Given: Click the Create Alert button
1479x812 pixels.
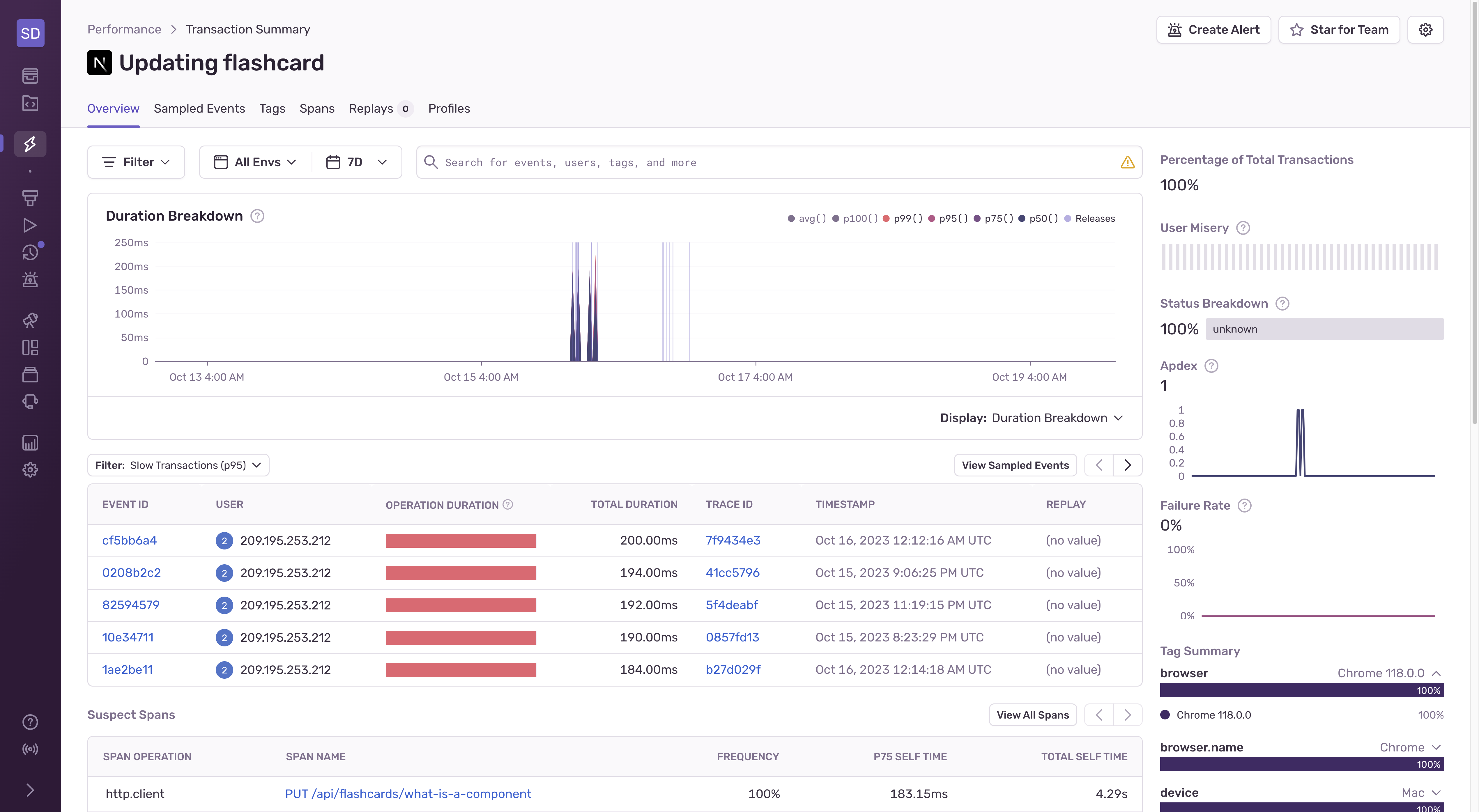Looking at the screenshot, I should tap(1213, 30).
